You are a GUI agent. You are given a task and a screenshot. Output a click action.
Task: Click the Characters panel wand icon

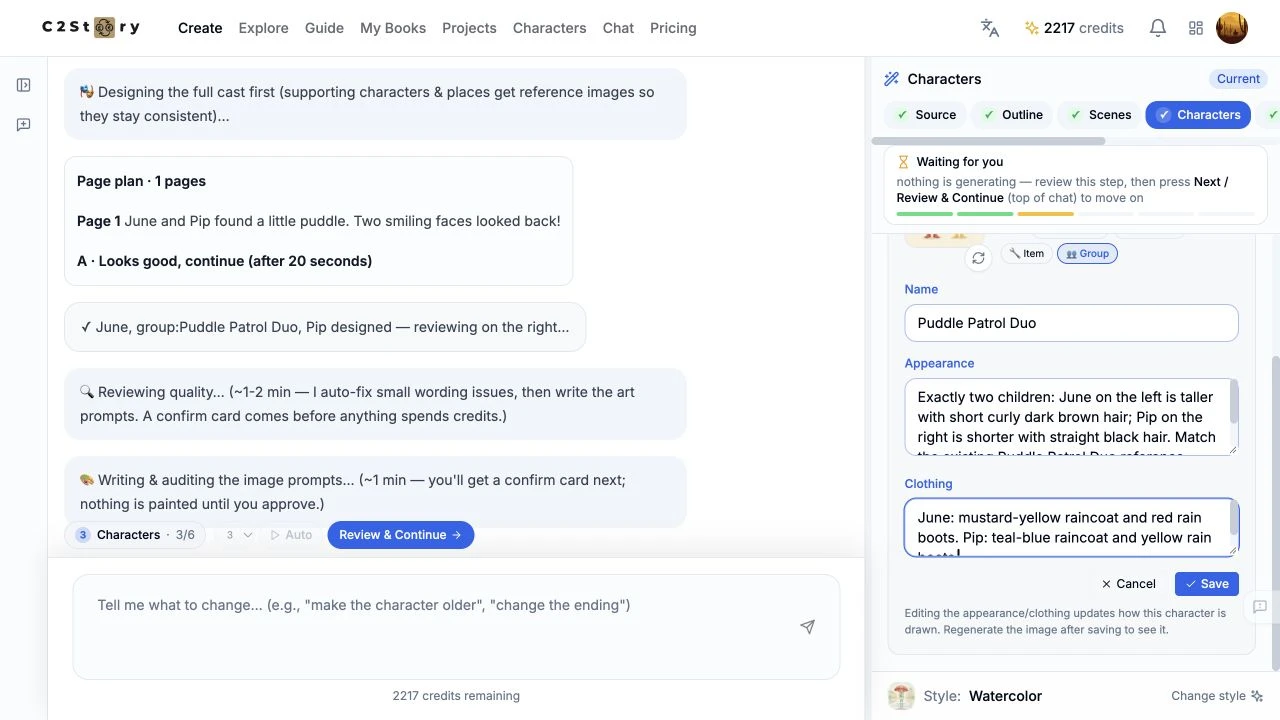tap(891, 79)
